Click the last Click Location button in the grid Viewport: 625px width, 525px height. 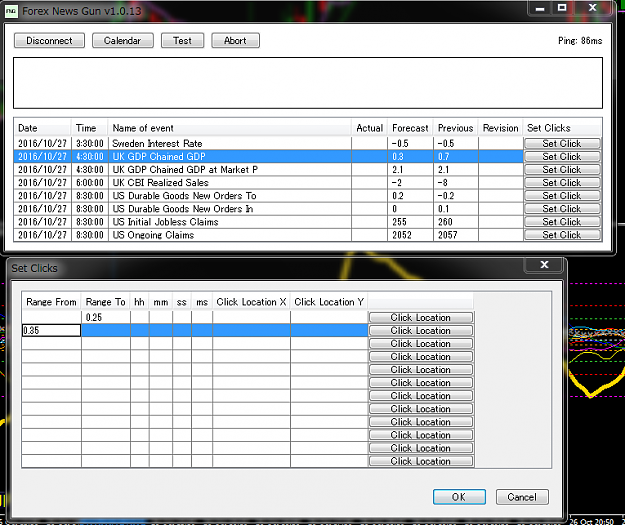[x=421, y=461]
